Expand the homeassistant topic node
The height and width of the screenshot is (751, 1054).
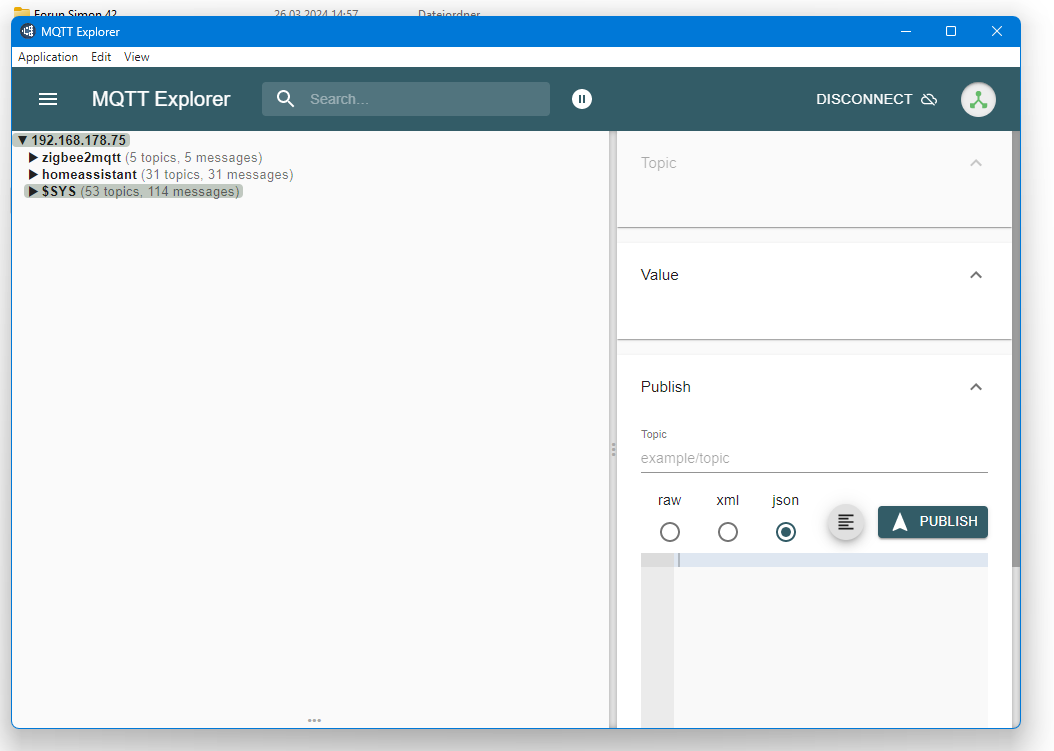33,175
